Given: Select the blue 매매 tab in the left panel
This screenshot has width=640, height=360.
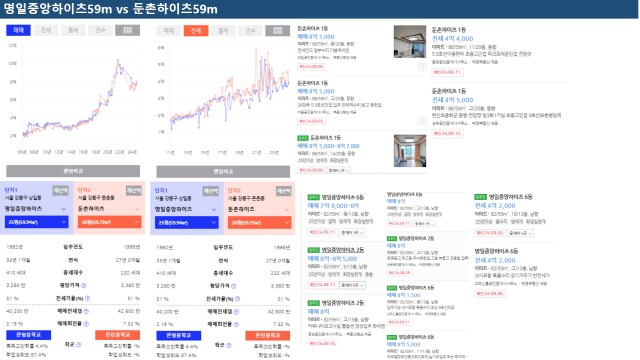Looking at the screenshot, I should coord(18,30).
